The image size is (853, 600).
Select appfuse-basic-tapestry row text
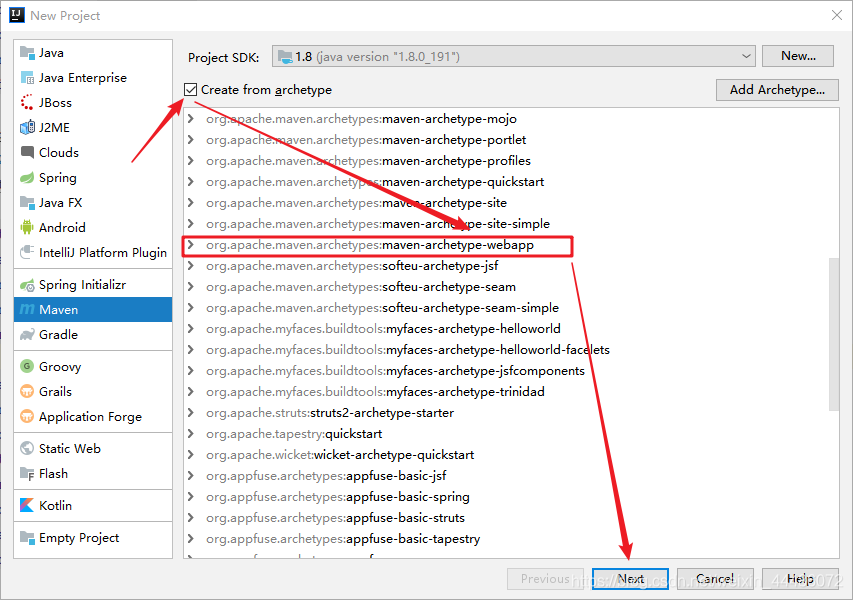[343, 539]
